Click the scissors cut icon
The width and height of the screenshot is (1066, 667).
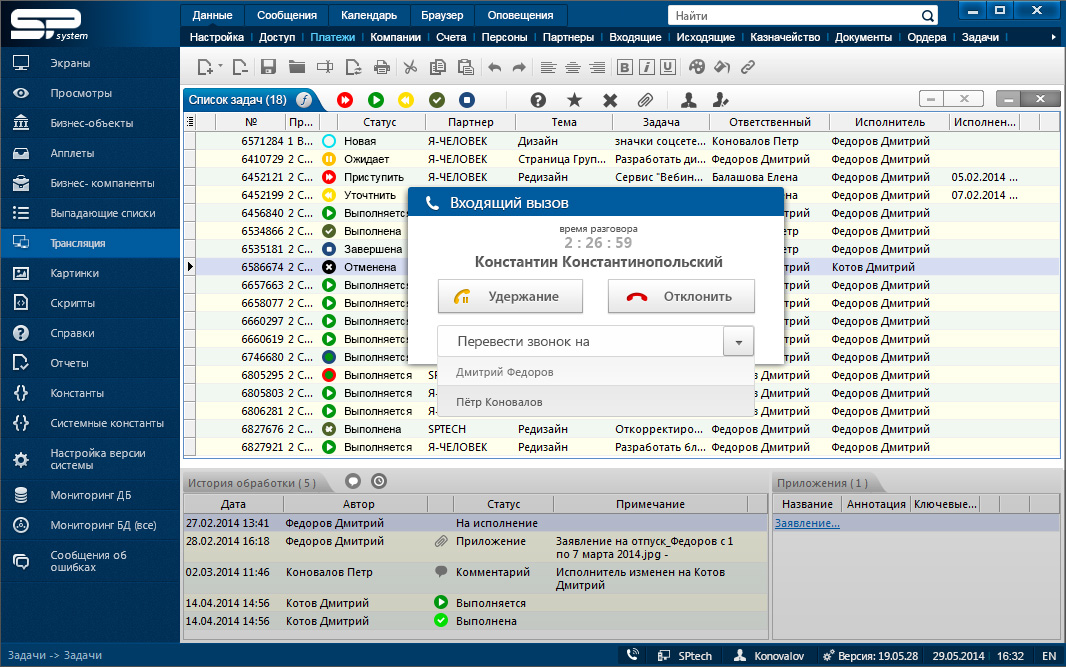tap(410, 68)
